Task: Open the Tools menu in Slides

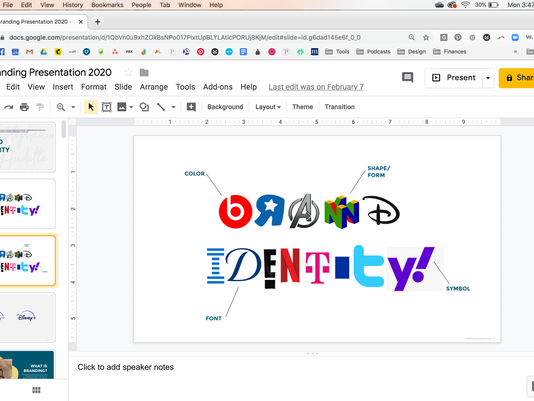Action: coord(185,87)
